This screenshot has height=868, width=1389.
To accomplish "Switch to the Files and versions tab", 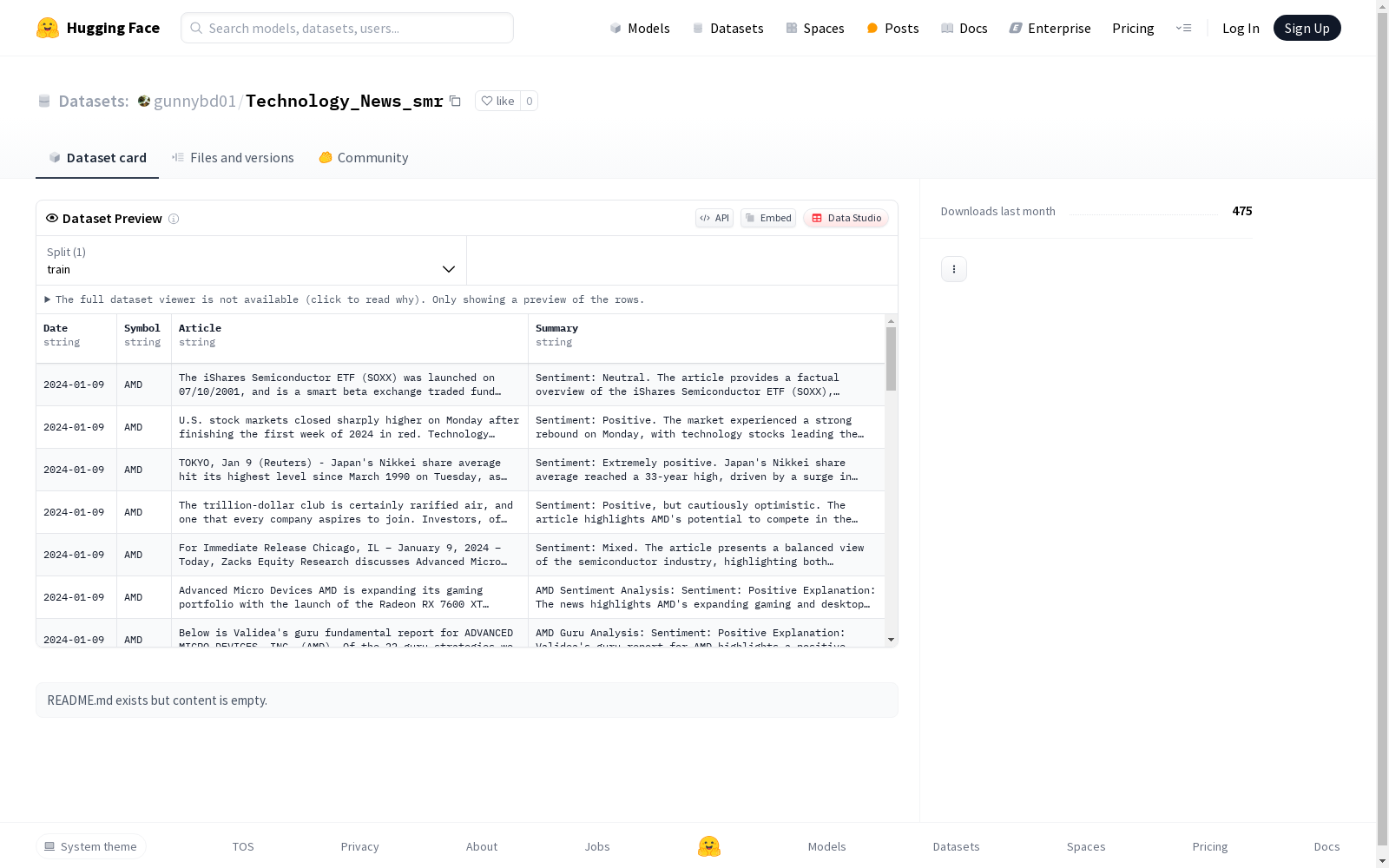I will (233, 157).
